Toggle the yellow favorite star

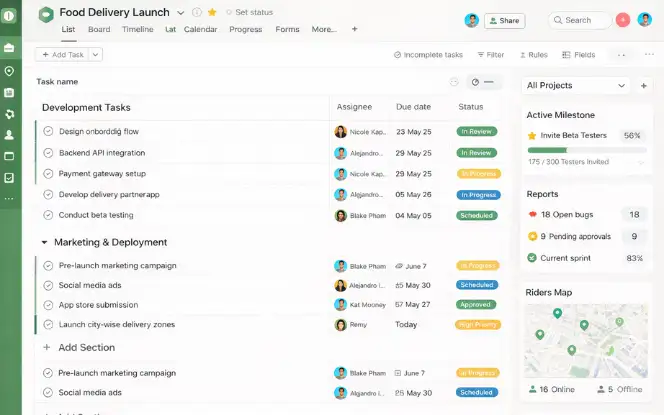[212, 12]
